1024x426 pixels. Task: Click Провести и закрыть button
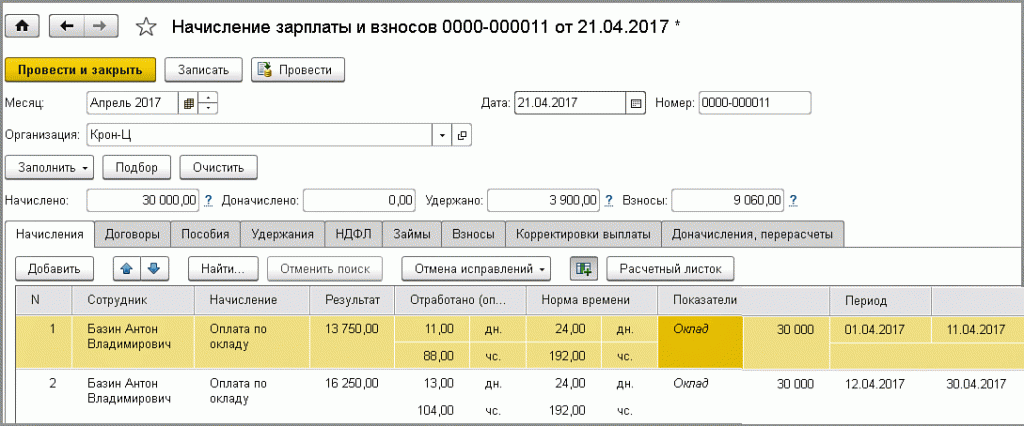coord(80,70)
